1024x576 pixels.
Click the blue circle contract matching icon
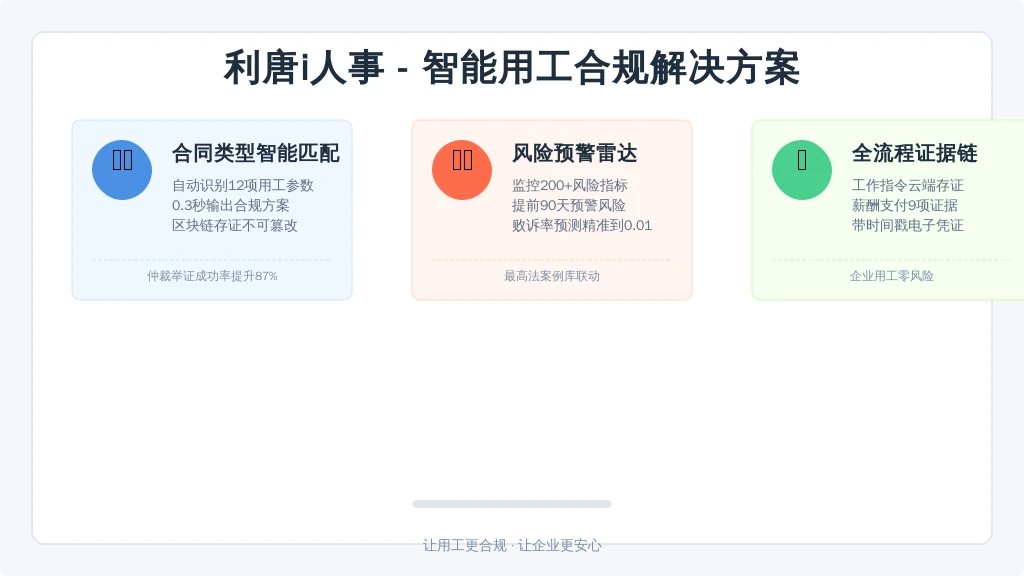(x=122, y=170)
